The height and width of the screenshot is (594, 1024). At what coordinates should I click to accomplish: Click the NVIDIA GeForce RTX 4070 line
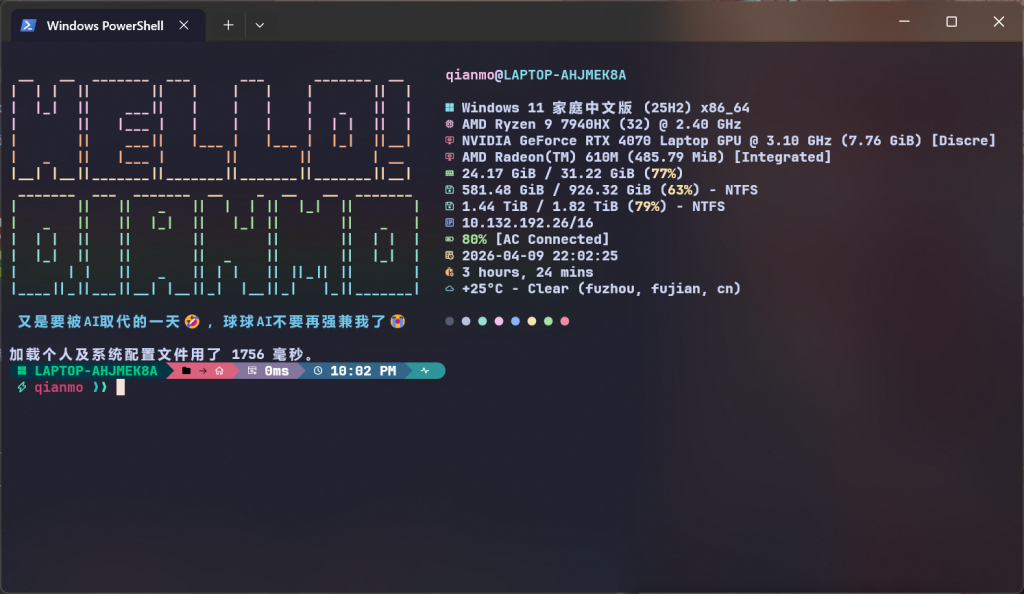[x=729, y=140]
